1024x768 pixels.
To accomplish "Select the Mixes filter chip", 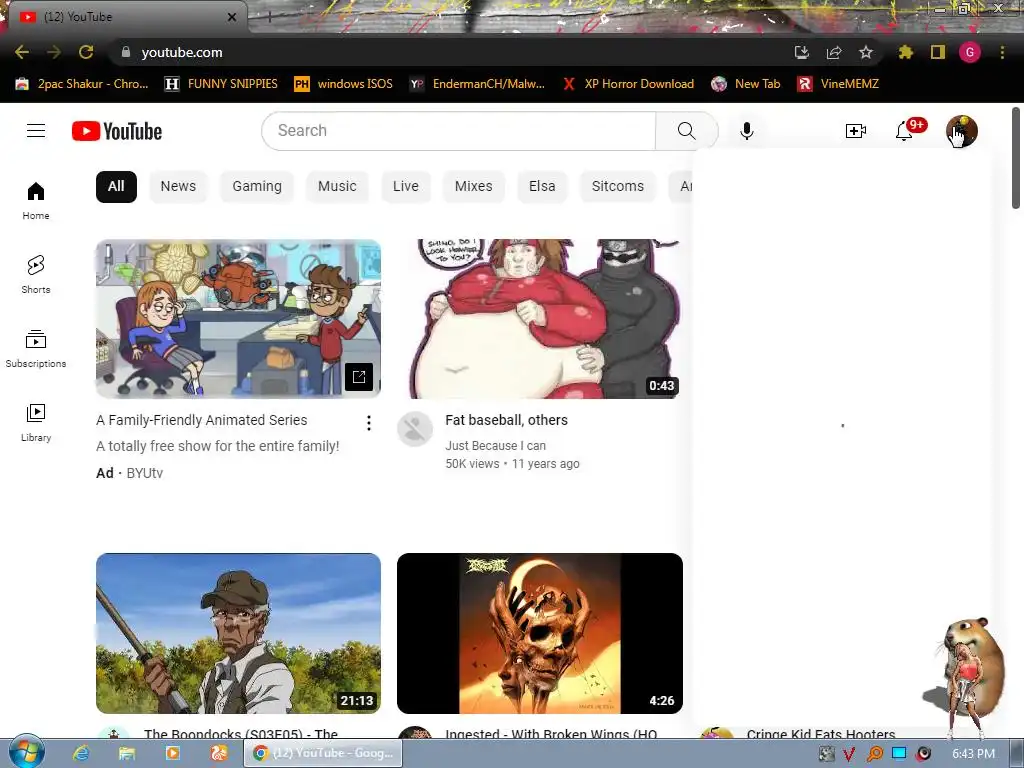I will (x=473, y=186).
